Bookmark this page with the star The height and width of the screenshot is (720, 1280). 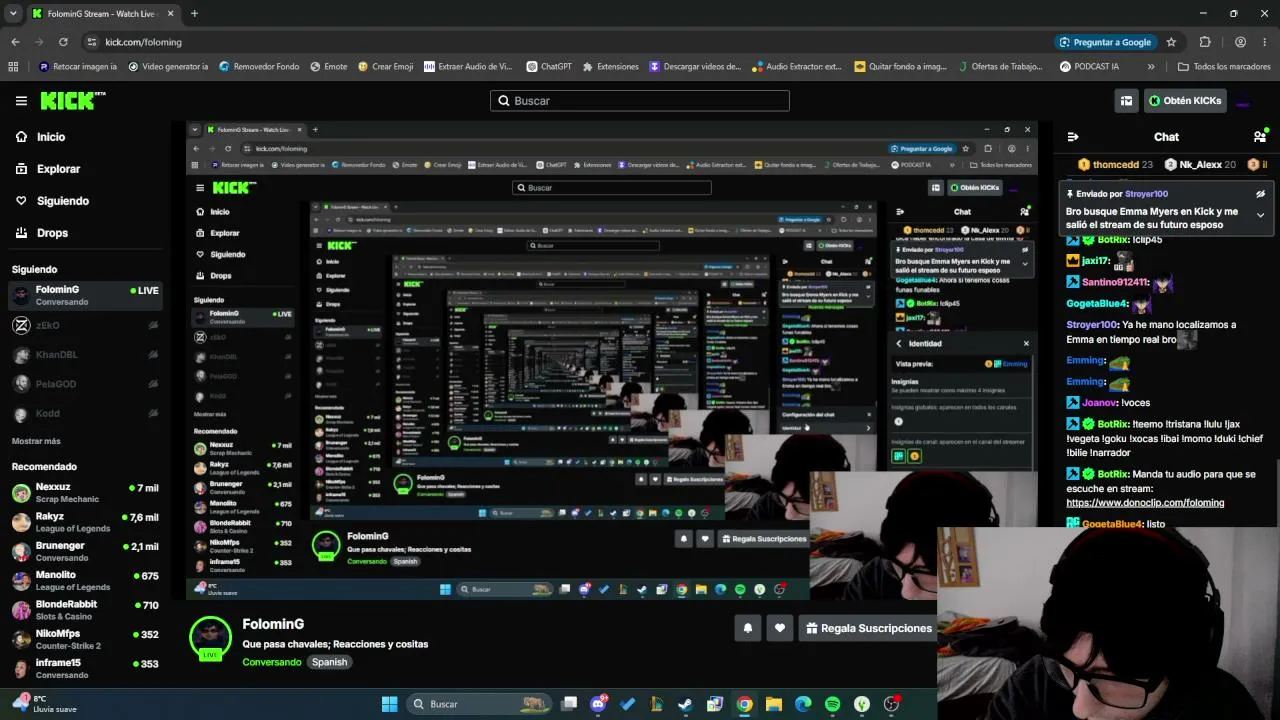click(1171, 42)
